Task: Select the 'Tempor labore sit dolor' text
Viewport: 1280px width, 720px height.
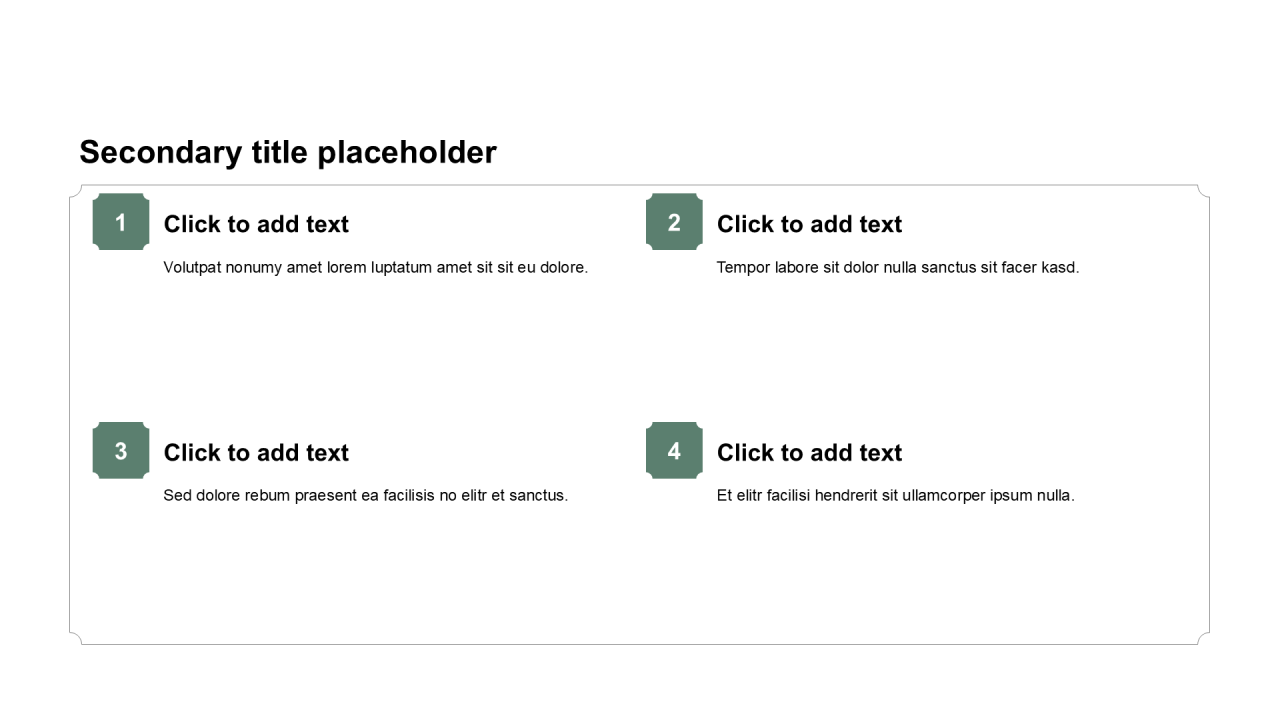Action: (x=898, y=267)
